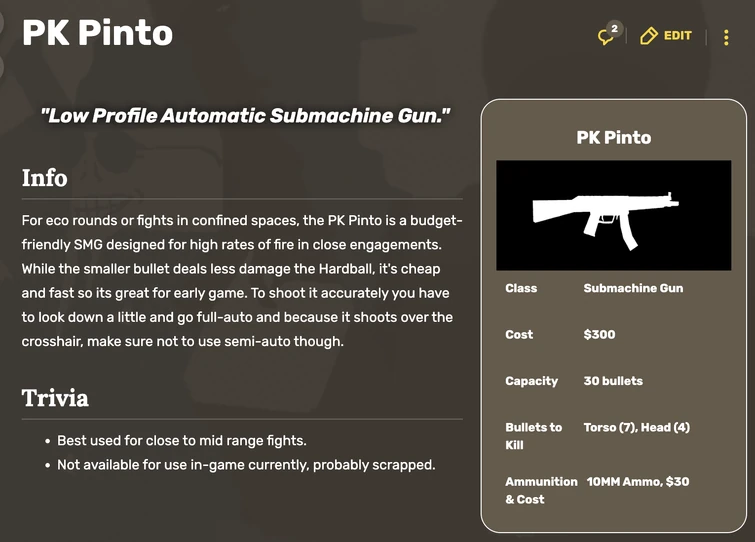Click the first trivia bullet about range
This screenshot has width=755, height=542.
181,441
